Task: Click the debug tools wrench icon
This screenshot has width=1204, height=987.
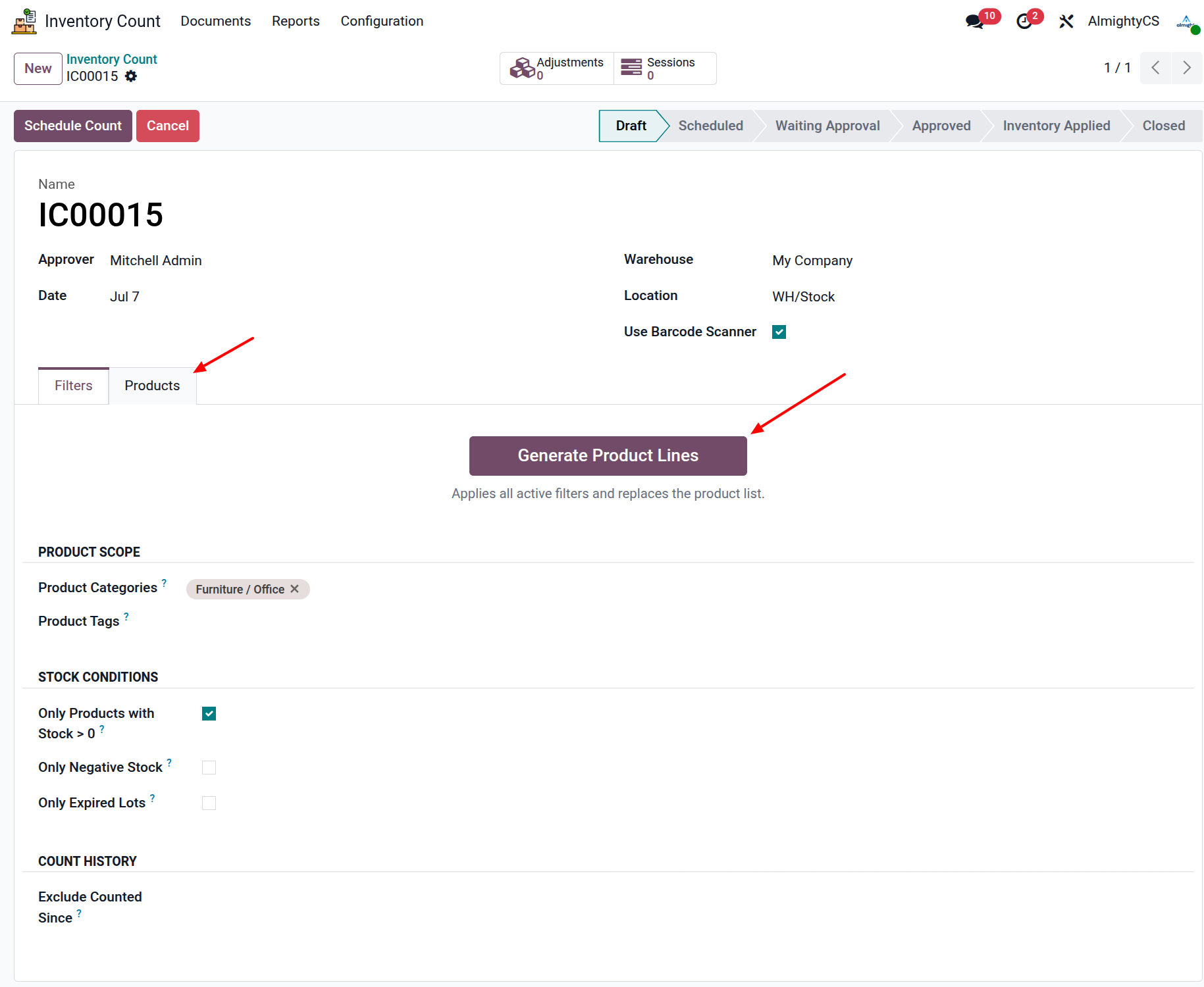Action: [x=1066, y=22]
